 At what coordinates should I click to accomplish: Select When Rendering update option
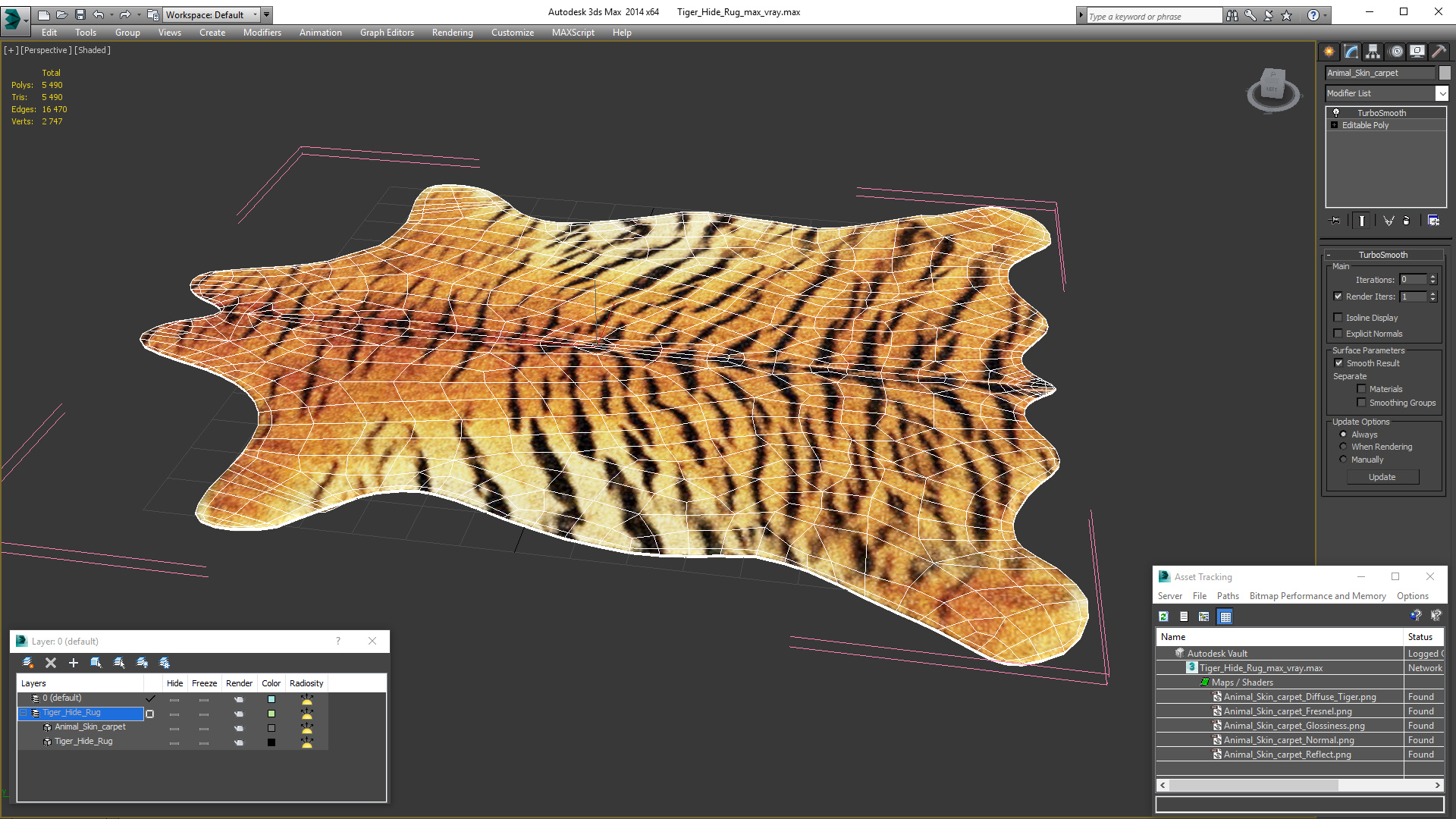(x=1343, y=447)
